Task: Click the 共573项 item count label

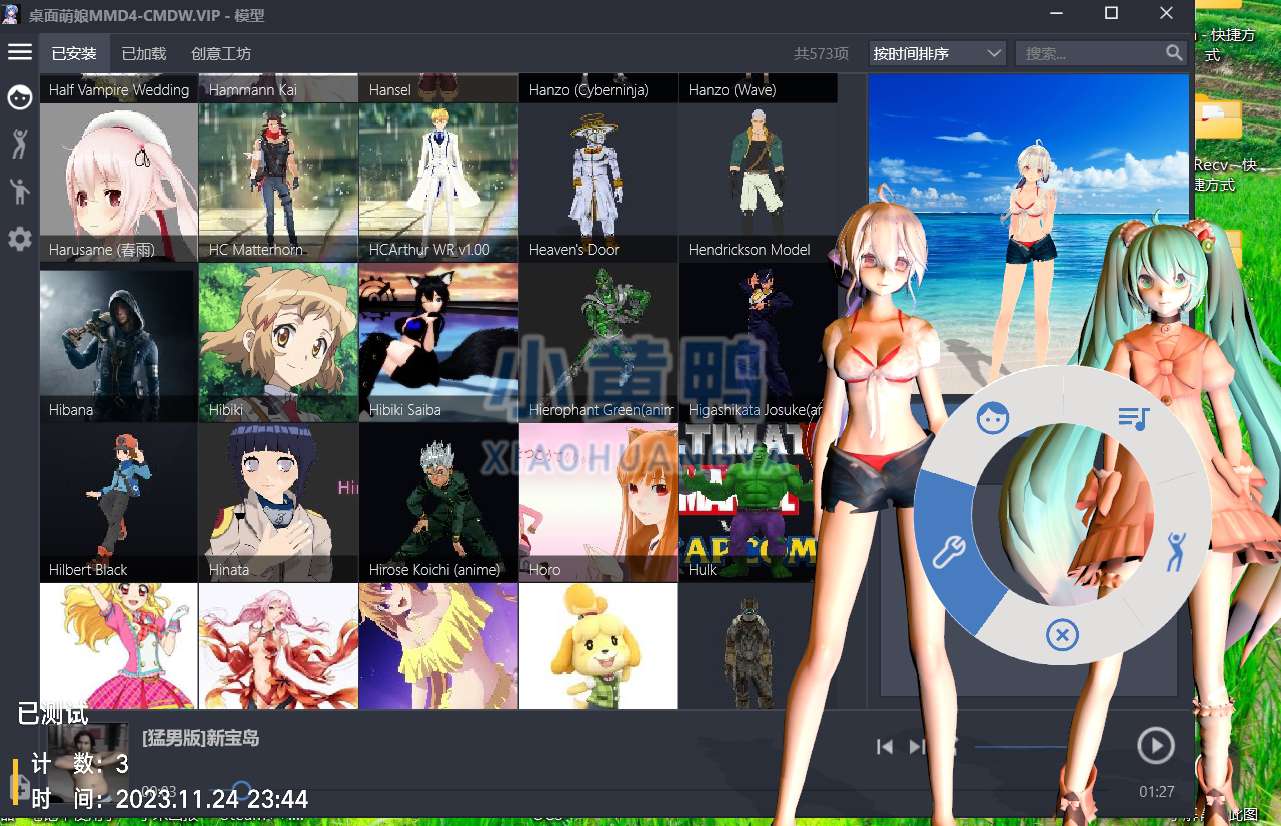Action: tap(821, 53)
